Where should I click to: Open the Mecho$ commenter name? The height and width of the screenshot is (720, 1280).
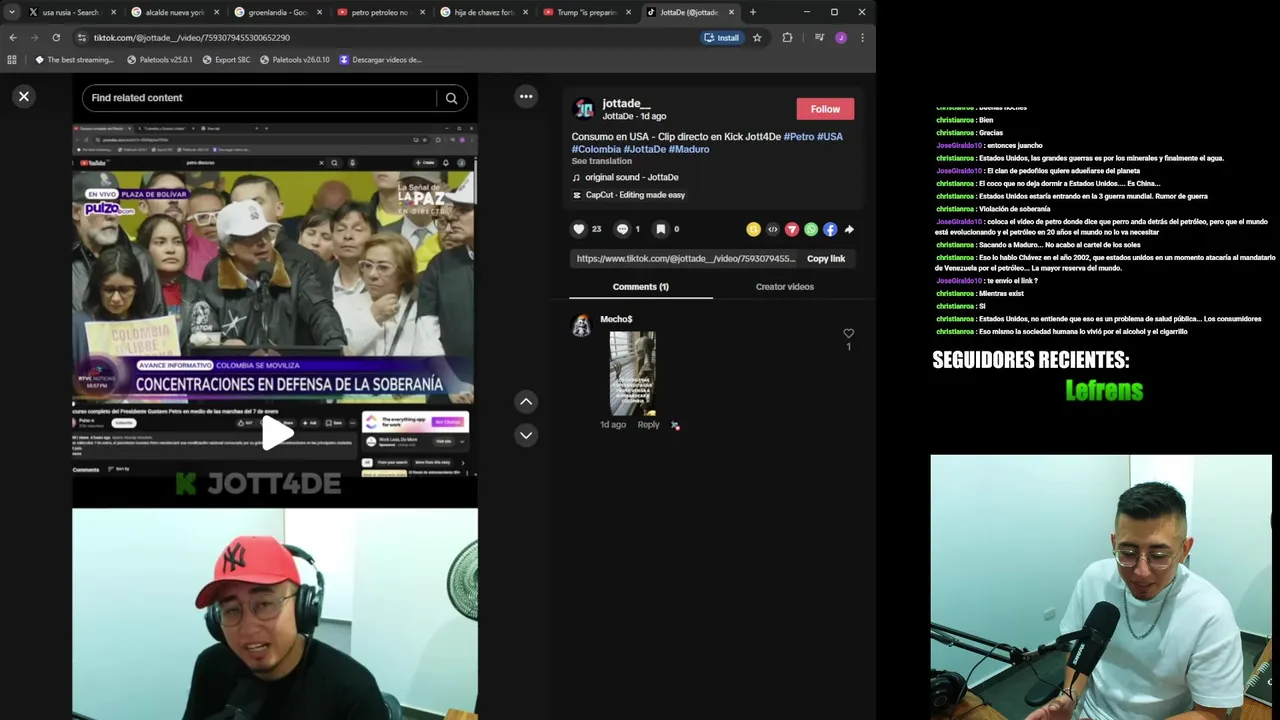coord(616,319)
